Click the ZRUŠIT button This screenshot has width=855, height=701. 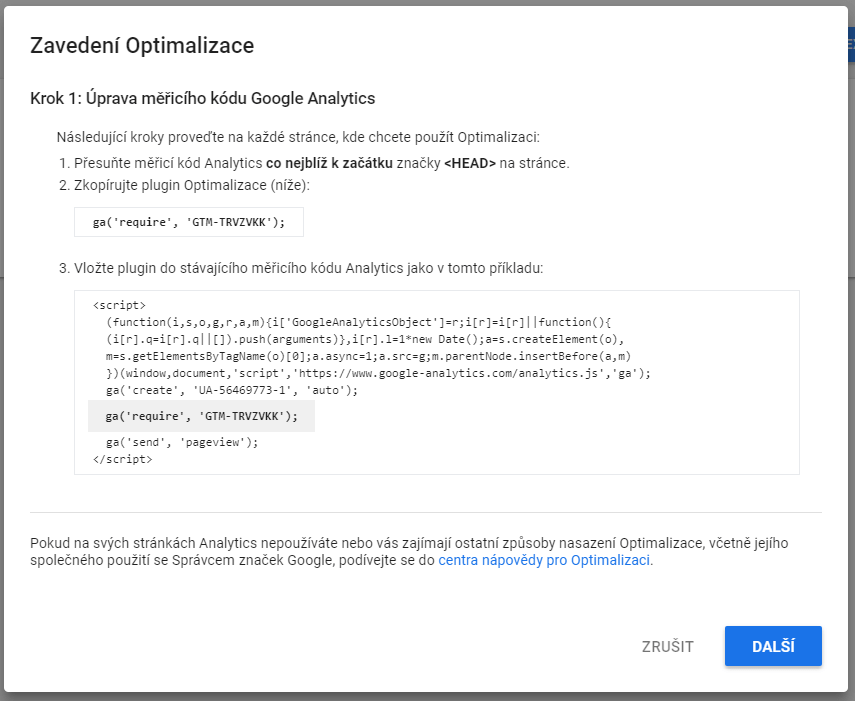668,646
